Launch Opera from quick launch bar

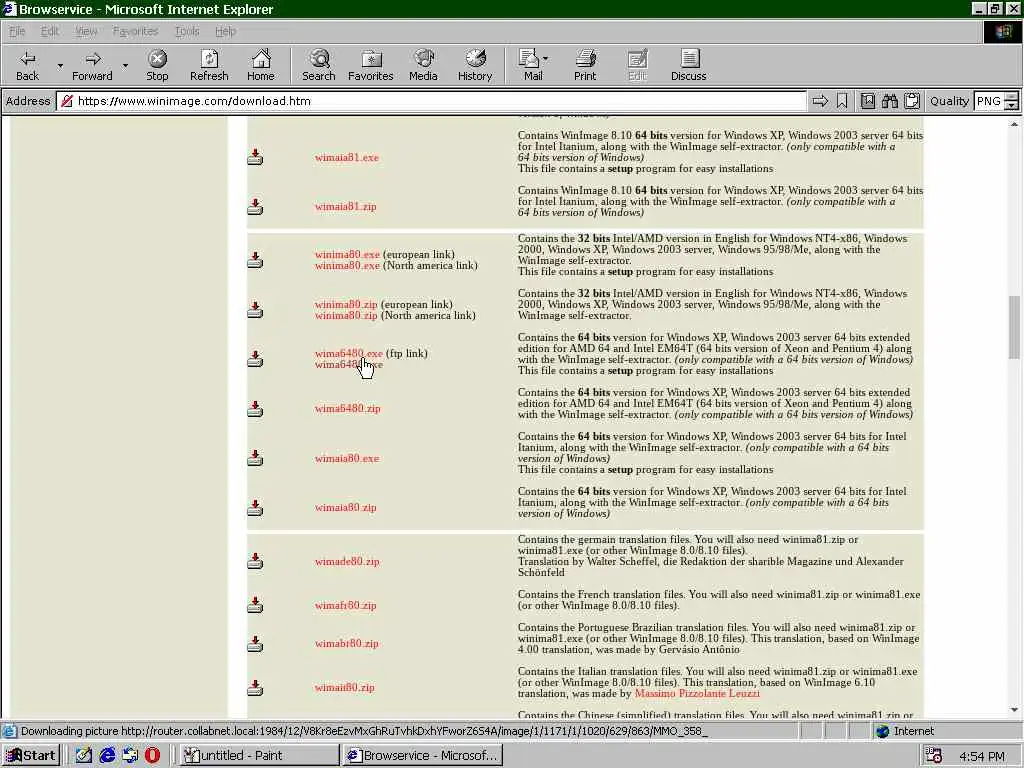pyautogui.click(x=152, y=755)
